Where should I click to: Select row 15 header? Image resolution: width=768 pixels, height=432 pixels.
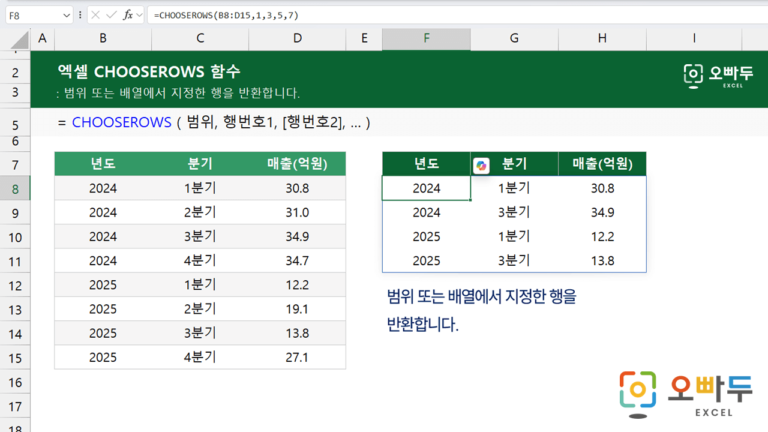[x=15, y=358]
